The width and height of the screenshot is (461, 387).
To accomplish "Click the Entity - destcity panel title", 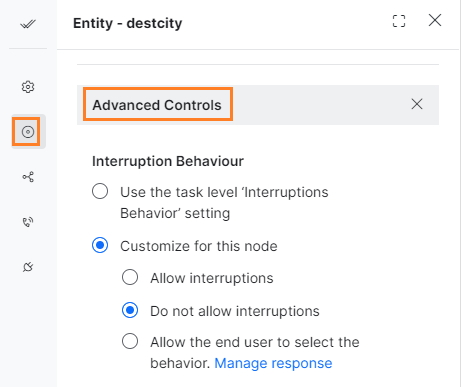I will (128, 23).
